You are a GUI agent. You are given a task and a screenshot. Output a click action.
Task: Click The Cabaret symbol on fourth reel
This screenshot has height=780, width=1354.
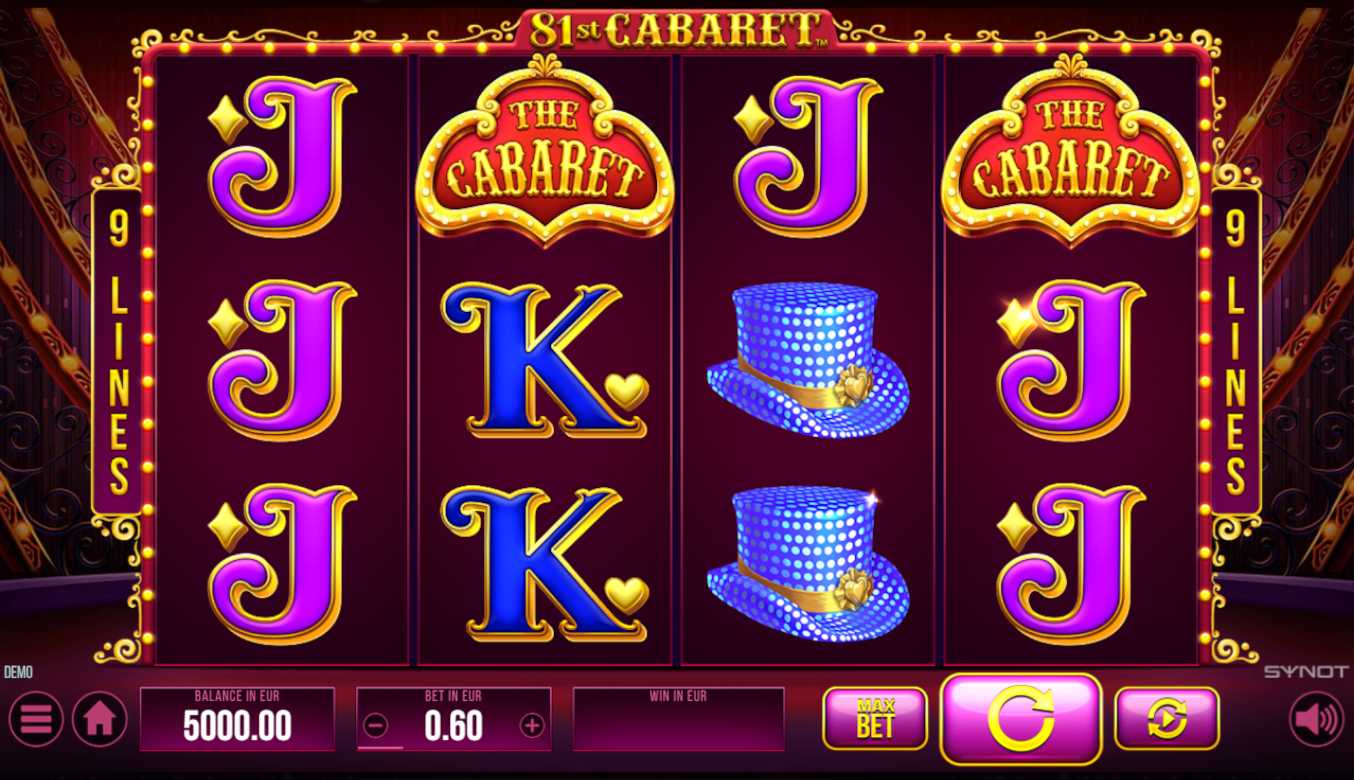[1071, 150]
